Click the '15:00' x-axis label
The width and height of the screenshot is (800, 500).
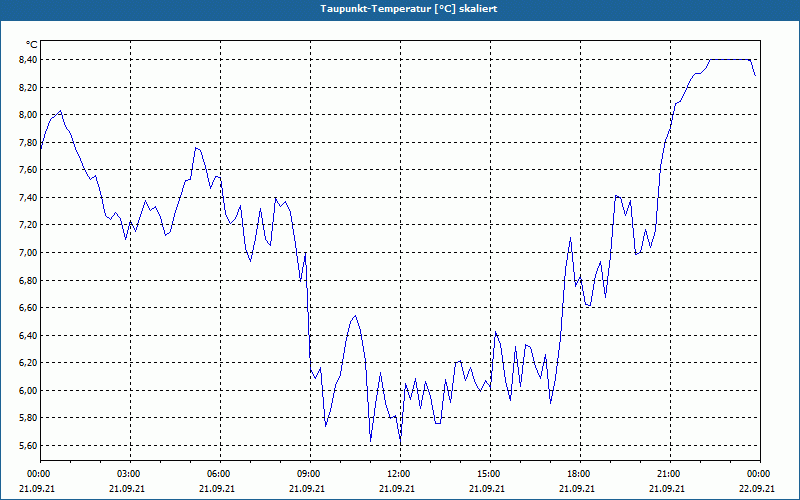490,473
